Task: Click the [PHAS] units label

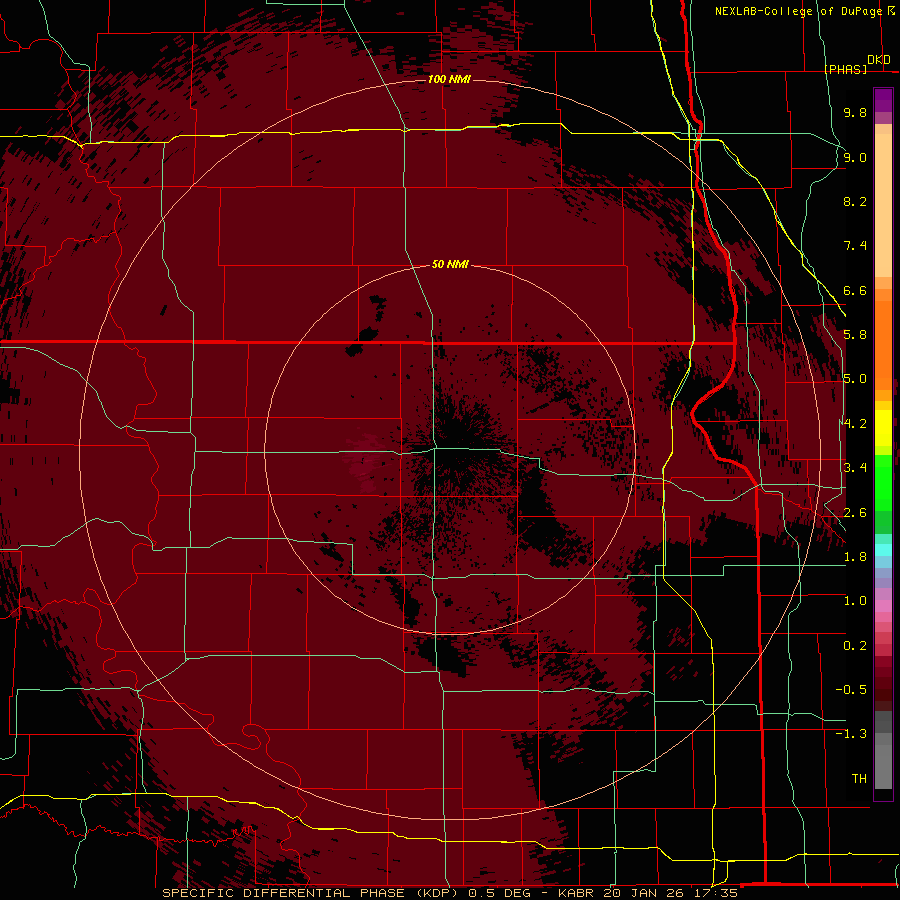Action: click(x=845, y=69)
